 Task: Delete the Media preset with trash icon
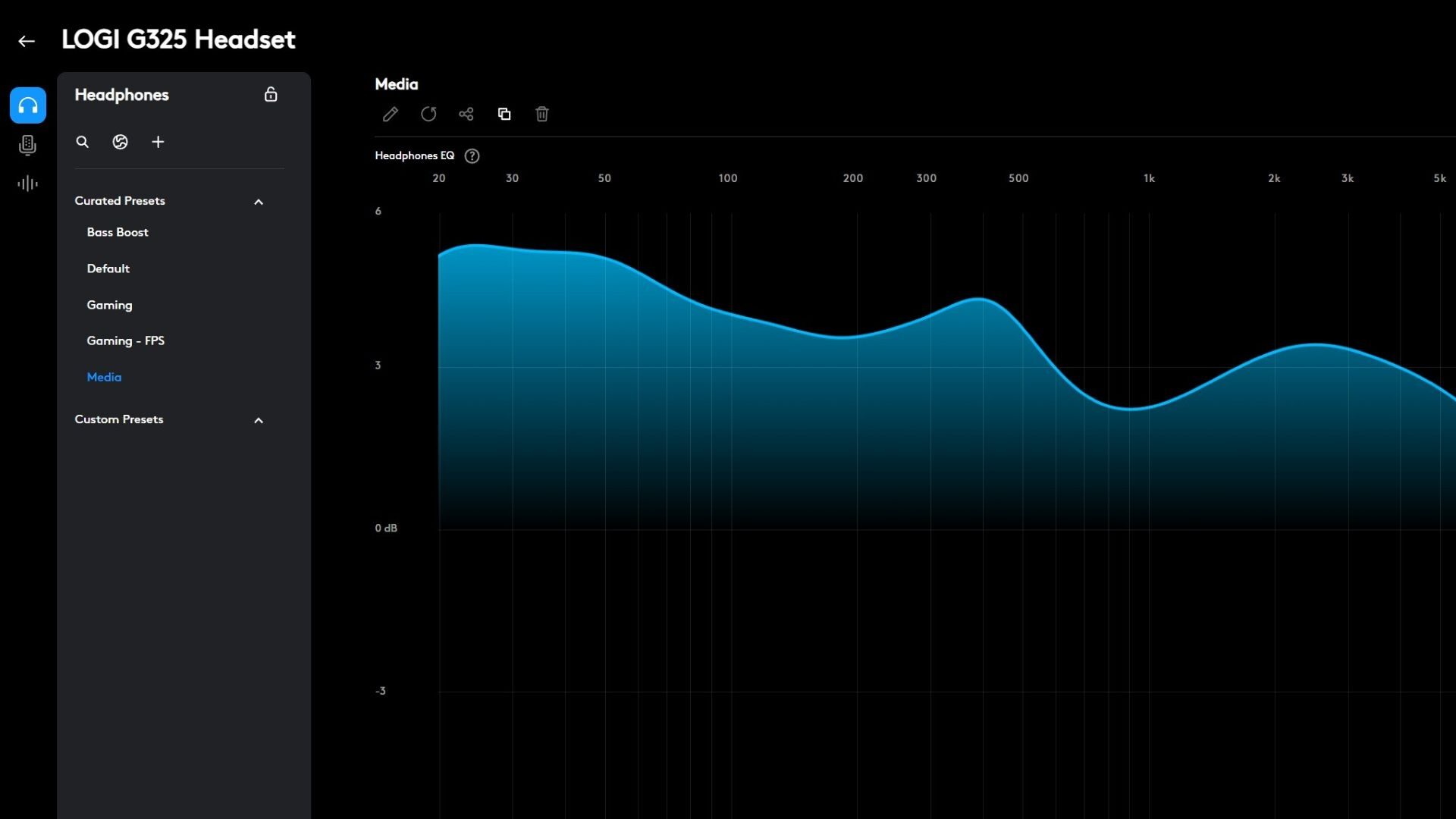tap(542, 114)
